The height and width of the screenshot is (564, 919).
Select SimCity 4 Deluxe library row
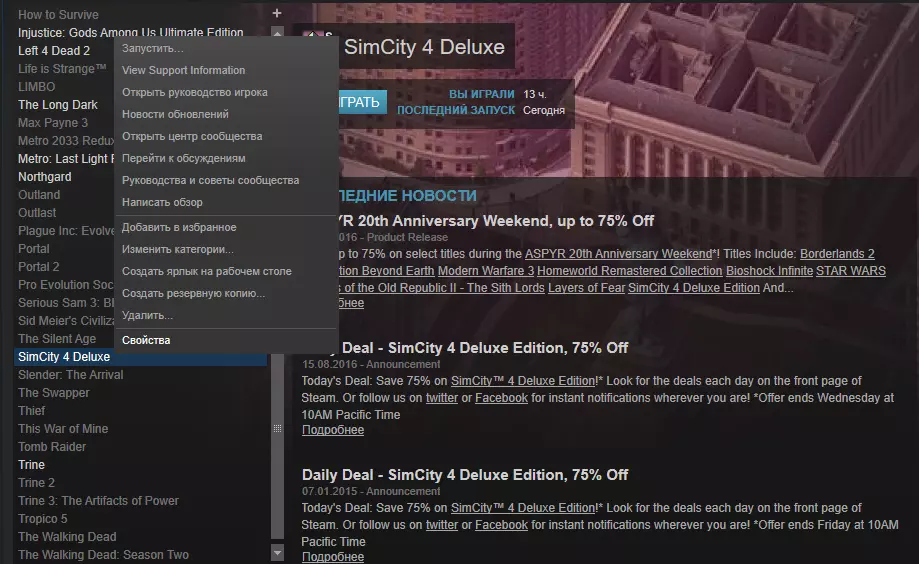coord(141,357)
